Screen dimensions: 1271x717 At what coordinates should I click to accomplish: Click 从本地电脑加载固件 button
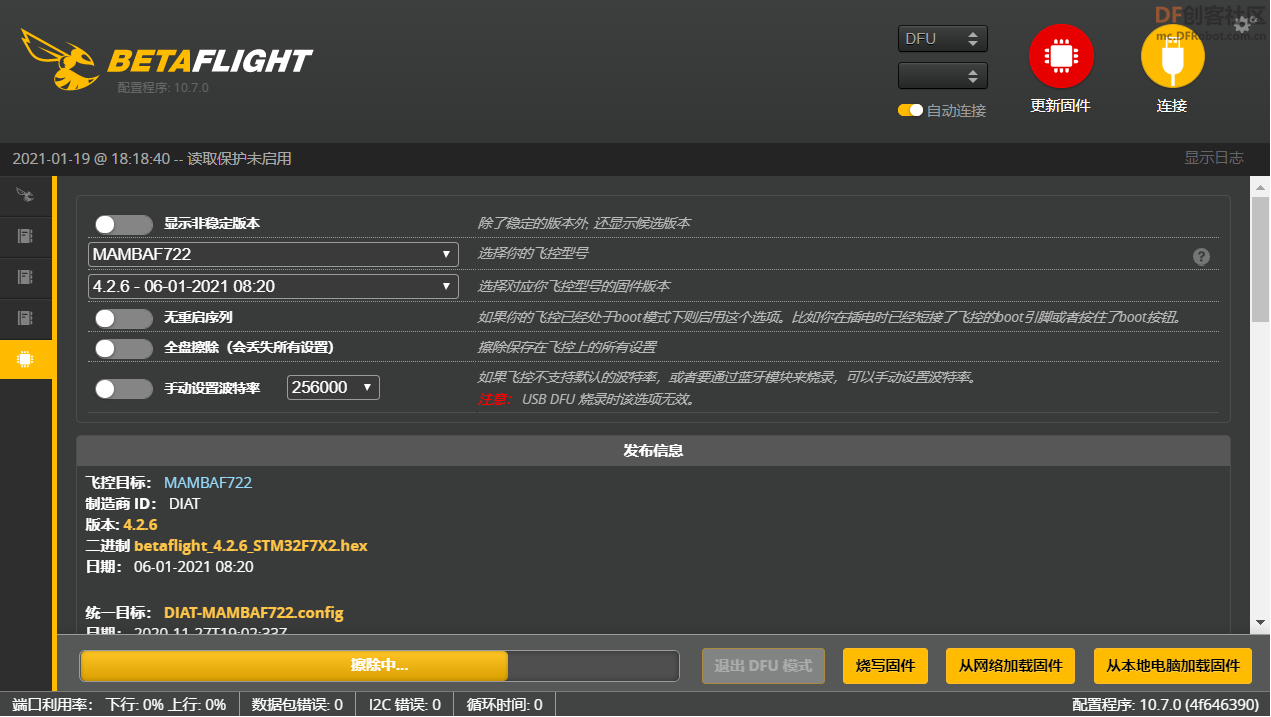1173,665
